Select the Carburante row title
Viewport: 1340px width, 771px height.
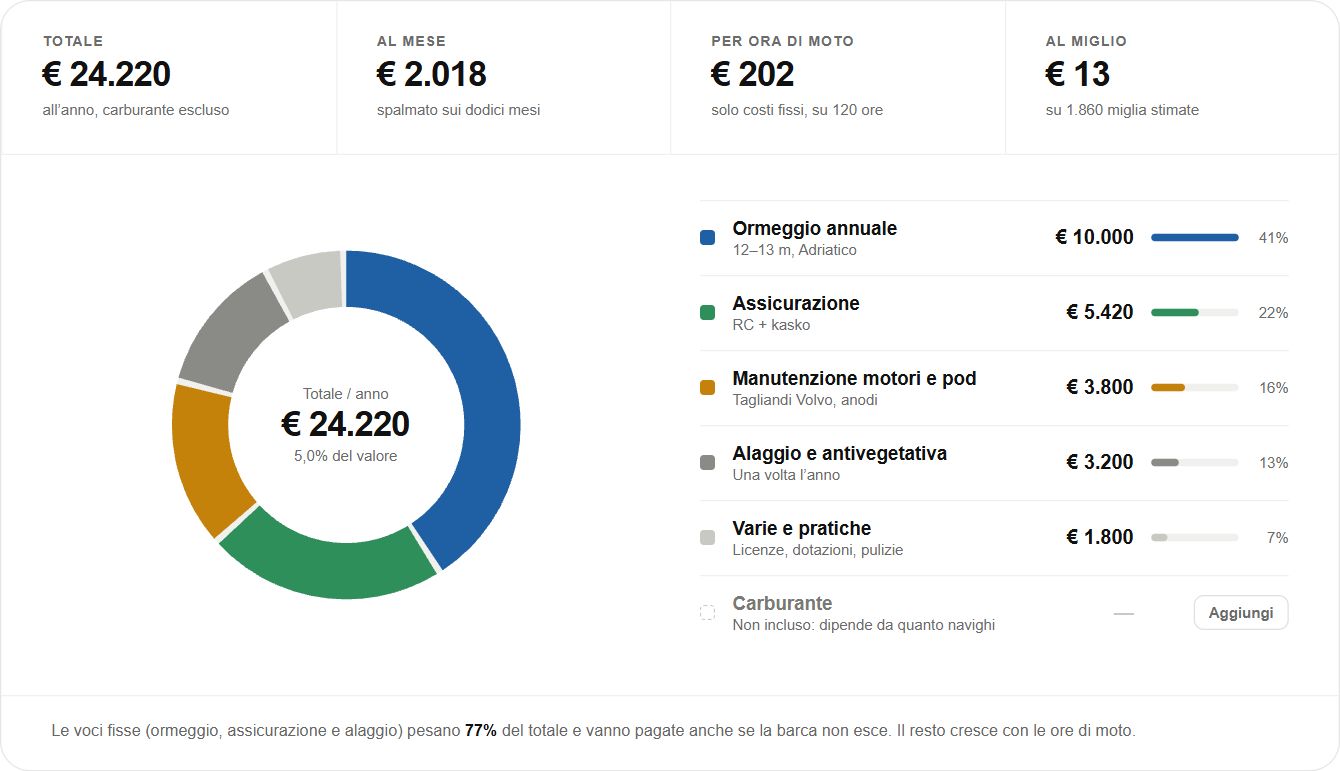(x=782, y=603)
